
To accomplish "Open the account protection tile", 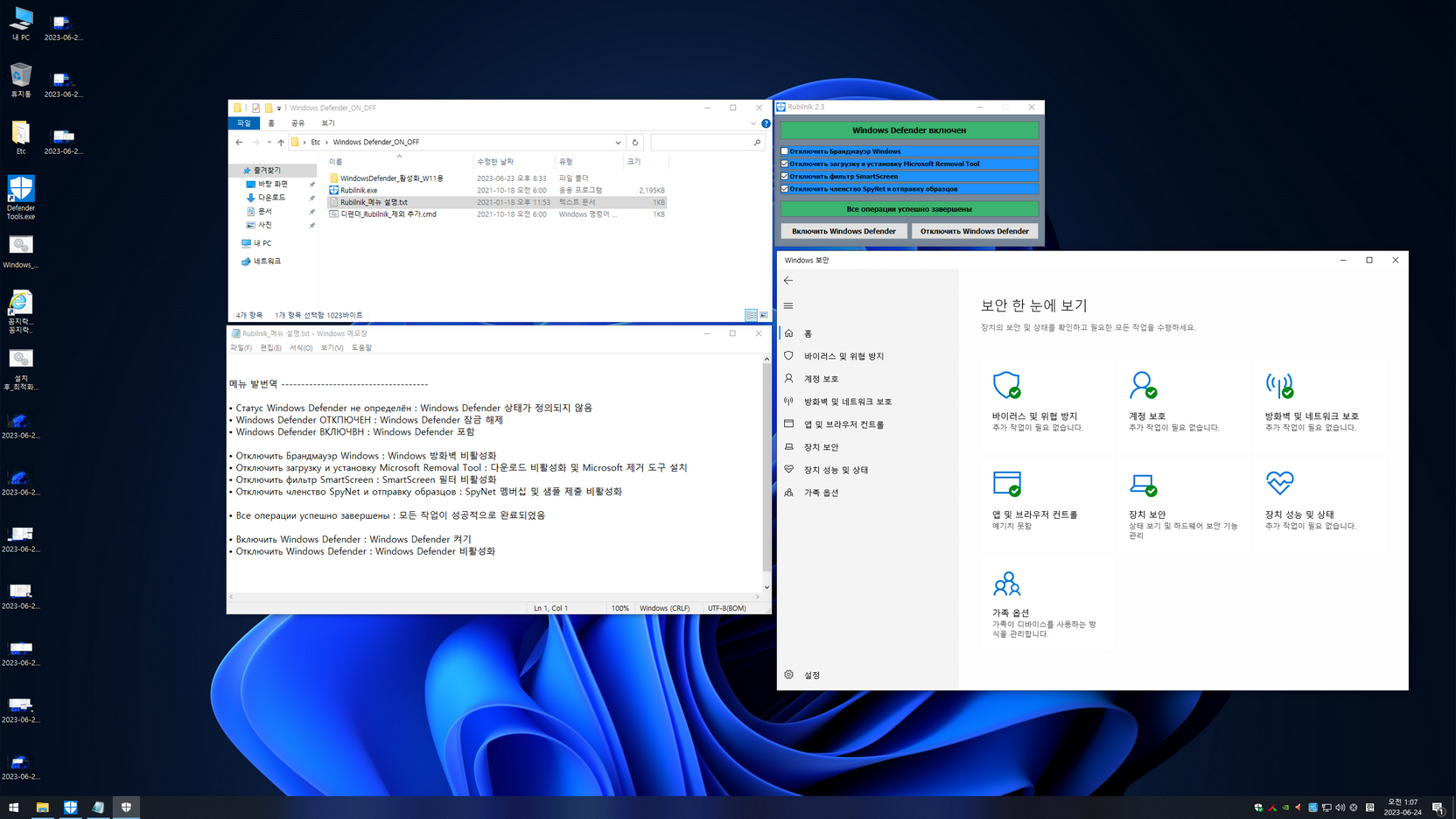I will [1183, 404].
